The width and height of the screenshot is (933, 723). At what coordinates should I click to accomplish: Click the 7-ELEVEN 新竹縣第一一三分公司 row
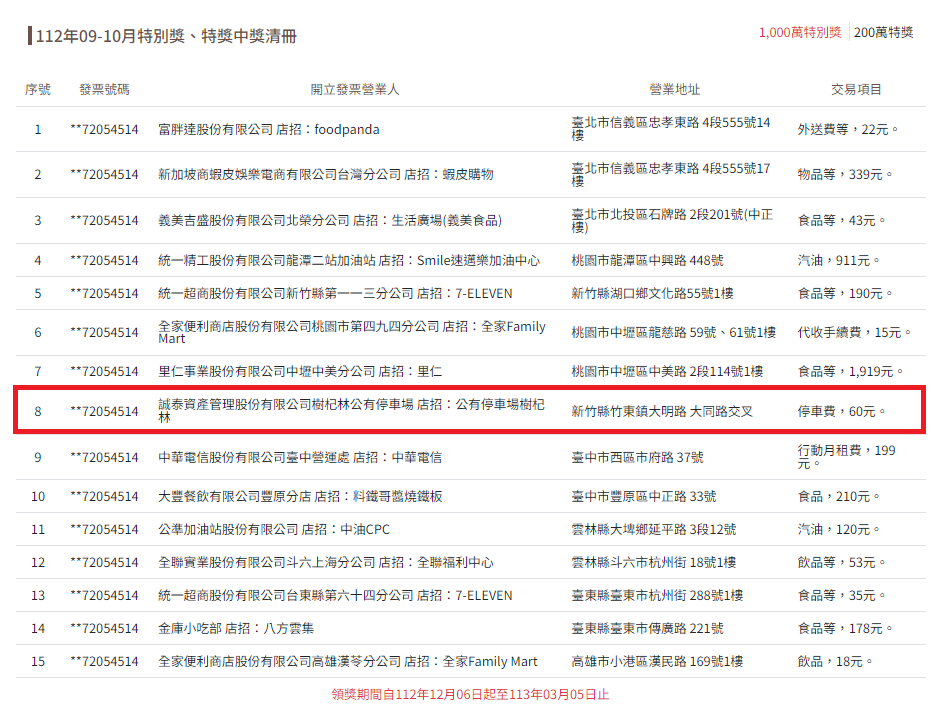tap(300, 293)
